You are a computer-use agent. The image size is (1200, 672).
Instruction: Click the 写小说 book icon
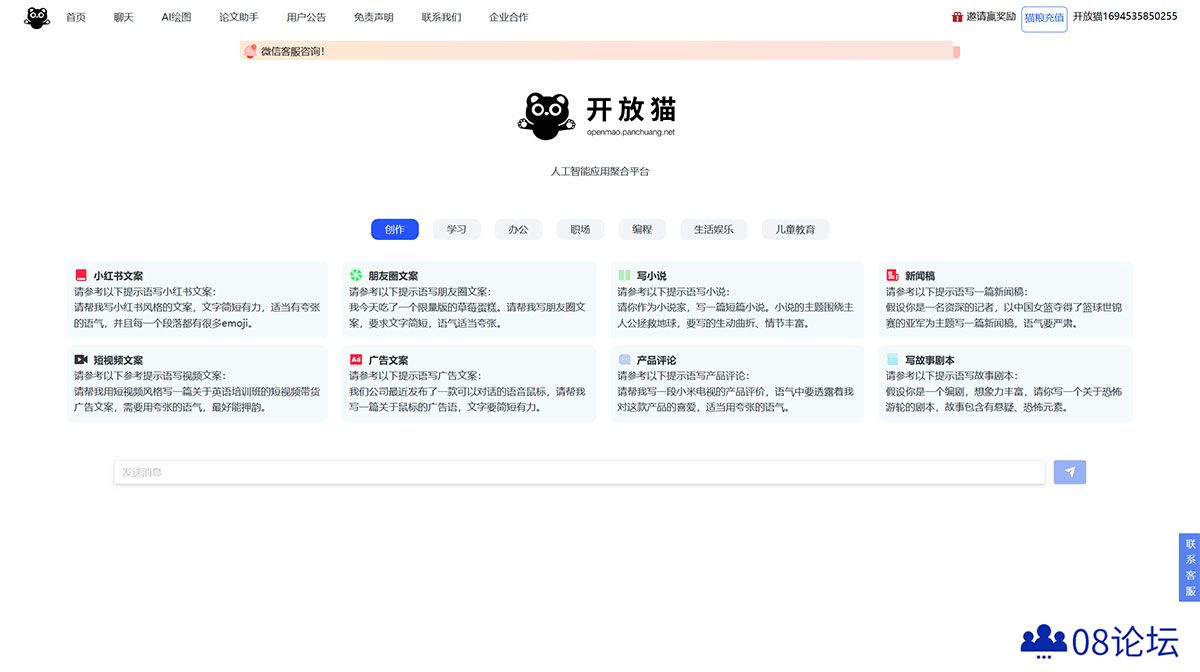point(624,275)
